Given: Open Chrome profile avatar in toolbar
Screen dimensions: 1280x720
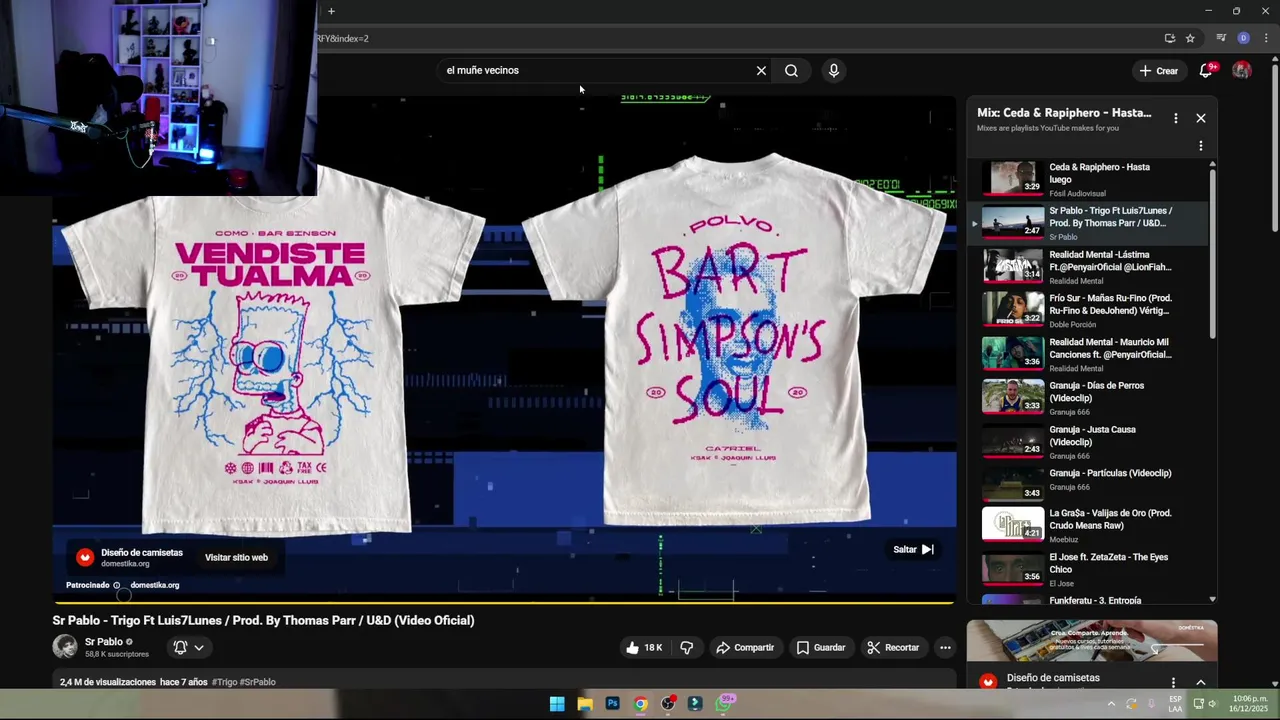Looking at the screenshot, I should 1243,38.
